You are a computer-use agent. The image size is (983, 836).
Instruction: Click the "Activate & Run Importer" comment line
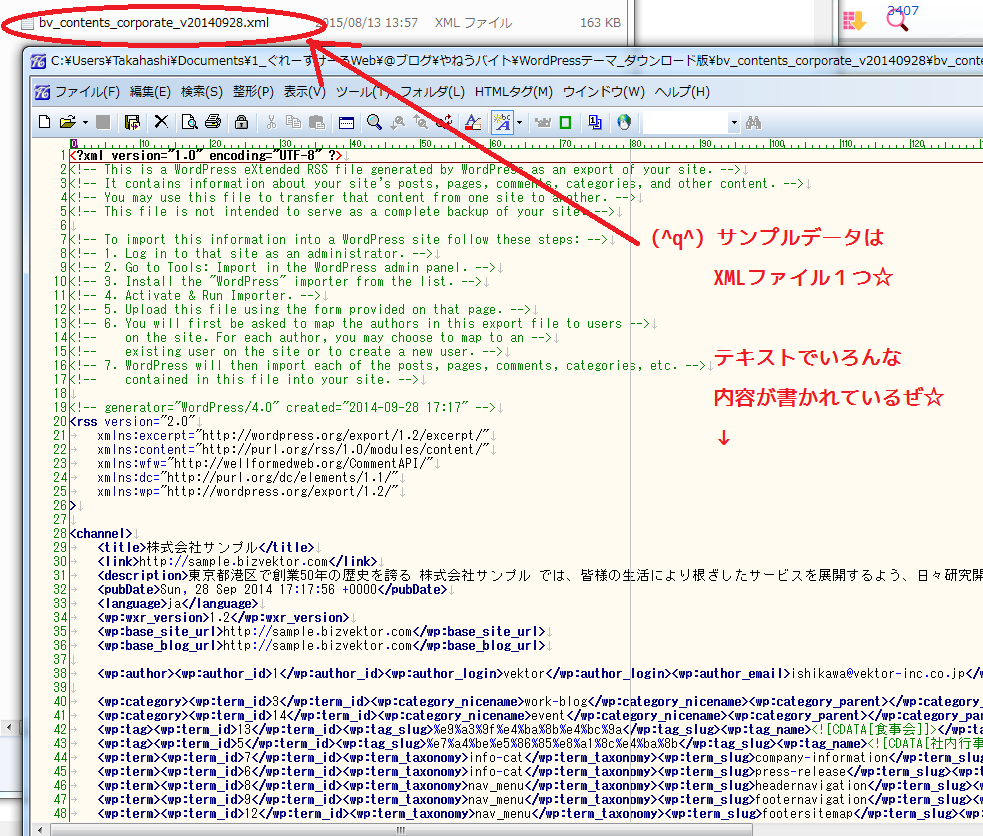click(195, 295)
